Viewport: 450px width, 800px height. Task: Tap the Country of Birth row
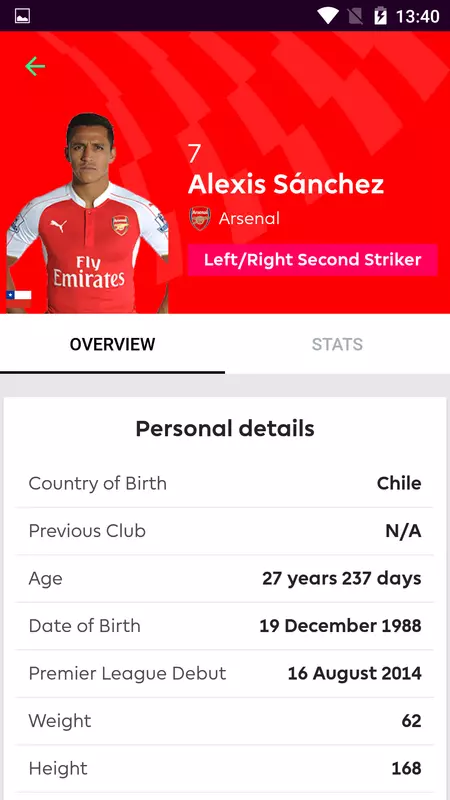(225, 483)
